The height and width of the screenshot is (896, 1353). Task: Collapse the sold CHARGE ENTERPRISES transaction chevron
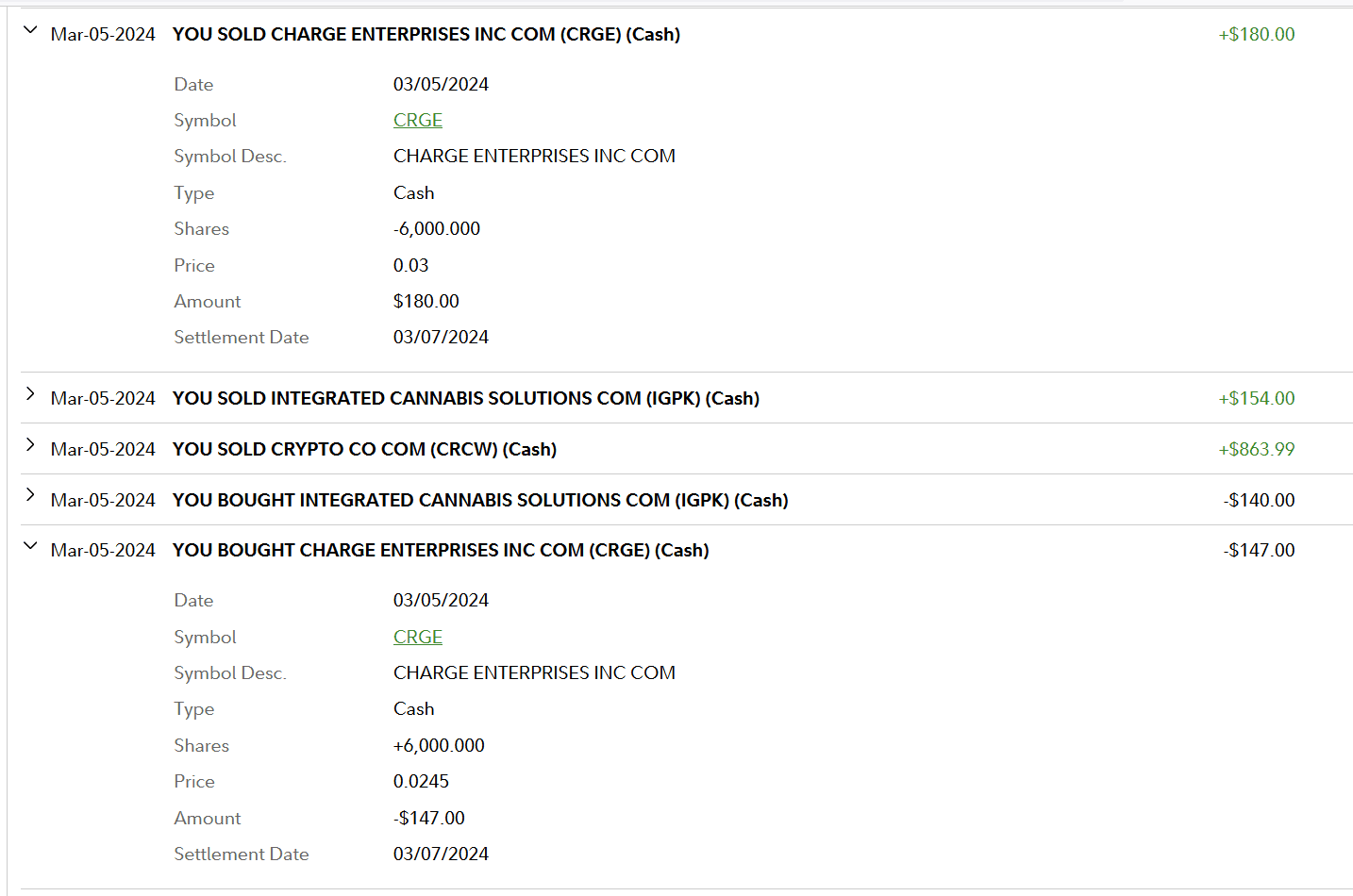click(30, 30)
